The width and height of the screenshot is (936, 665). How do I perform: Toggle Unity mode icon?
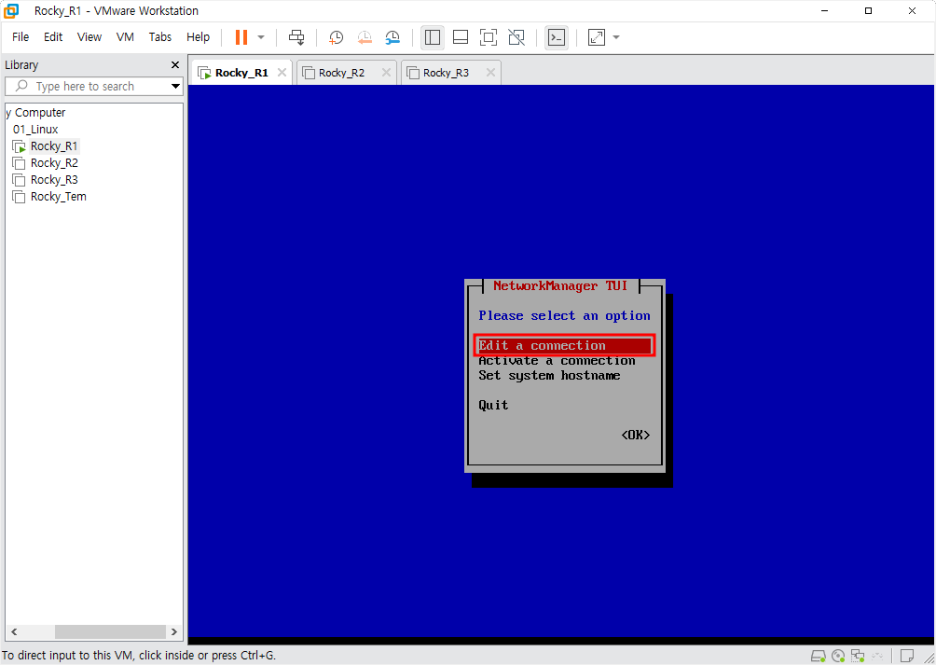pos(516,38)
